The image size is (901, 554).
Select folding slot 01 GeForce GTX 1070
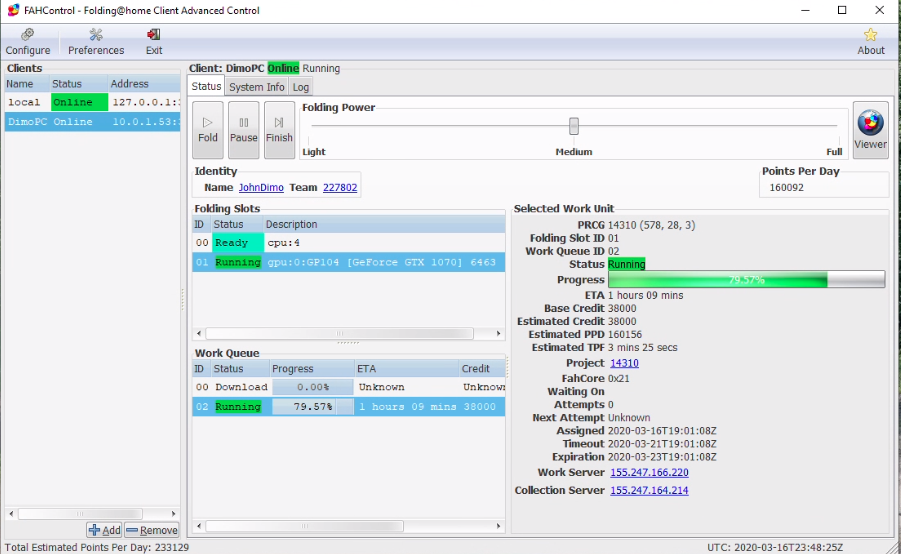pyautogui.click(x=349, y=262)
